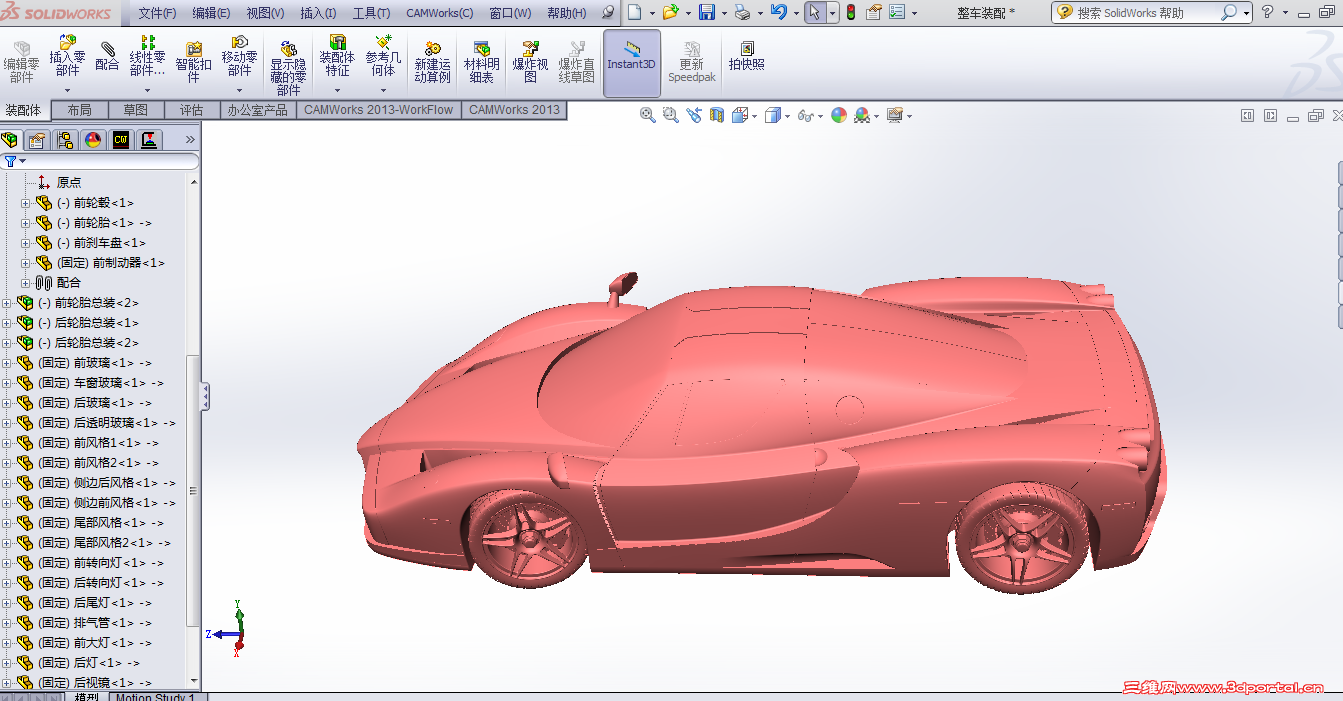Screen dimensions: 1343x701
Task: Click the Save icon in the title toolbar
Action: pos(707,13)
